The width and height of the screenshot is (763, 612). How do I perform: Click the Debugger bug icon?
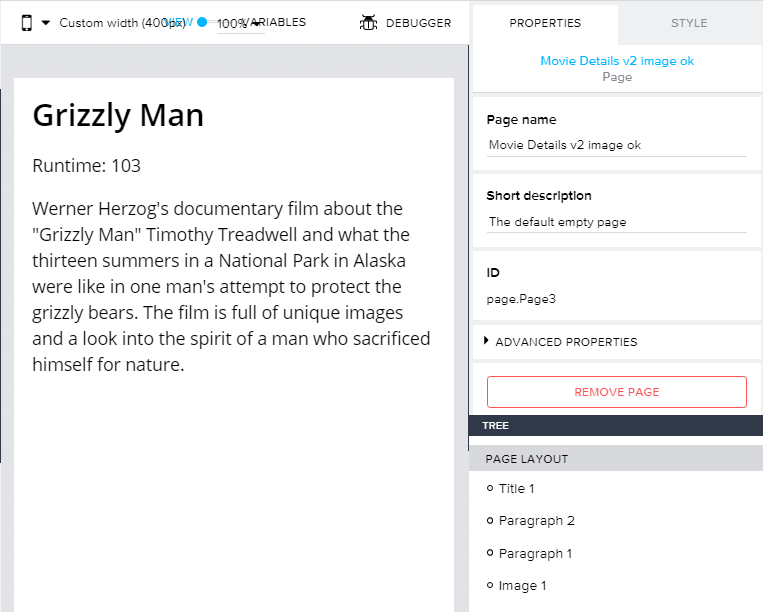pyautogui.click(x=368, y=22)
